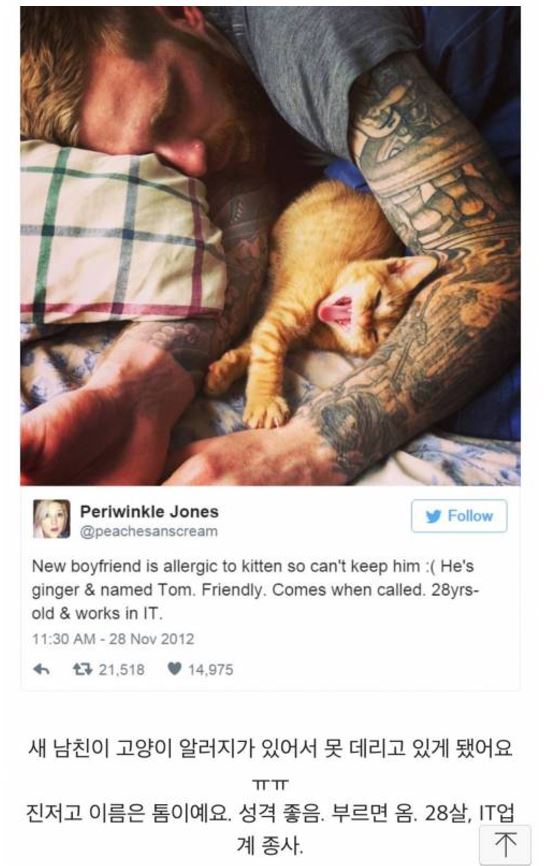View the 14,975 likes count

[x=210, y=669]
